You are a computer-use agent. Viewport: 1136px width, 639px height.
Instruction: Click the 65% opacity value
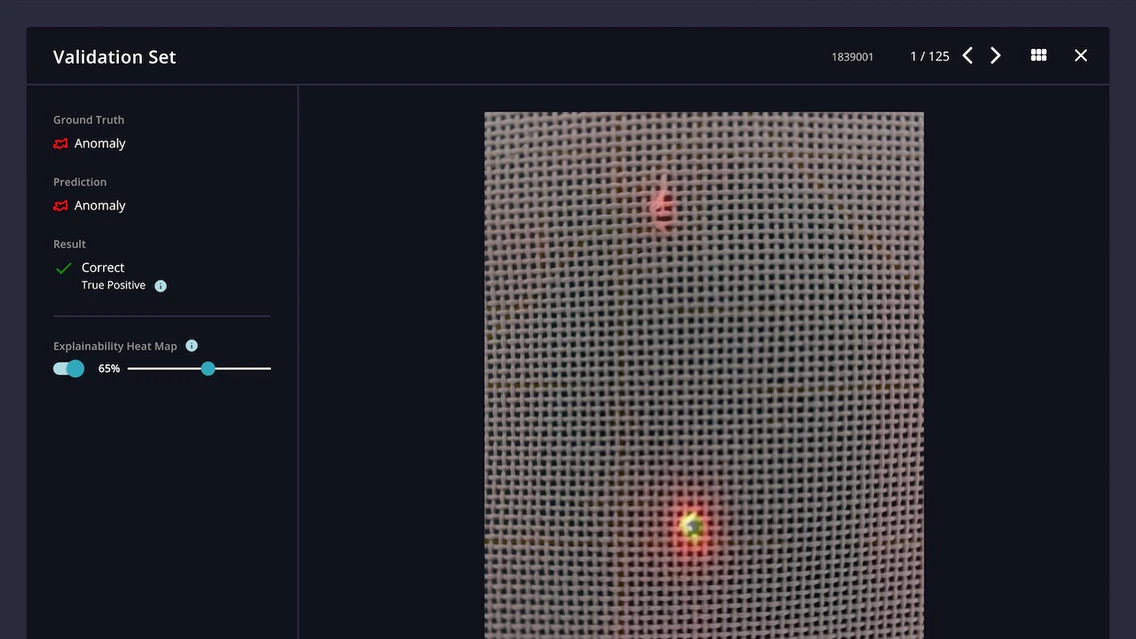click(x=109, y=369)
